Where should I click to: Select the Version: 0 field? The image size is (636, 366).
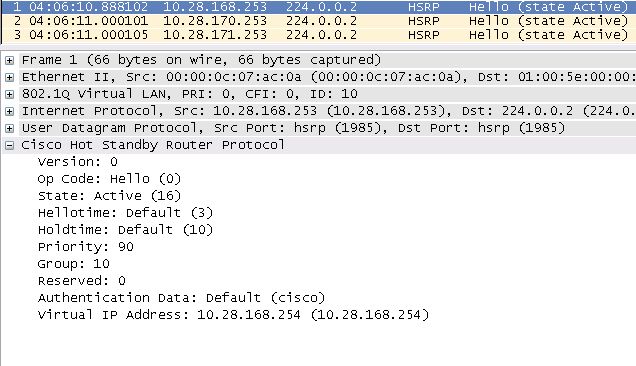pos(77,162)
